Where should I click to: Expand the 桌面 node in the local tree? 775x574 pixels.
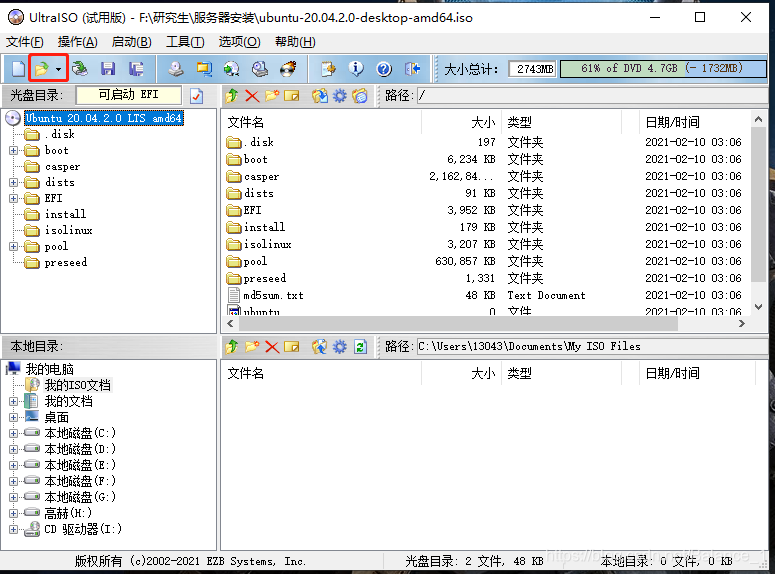(x=13, y=417)
